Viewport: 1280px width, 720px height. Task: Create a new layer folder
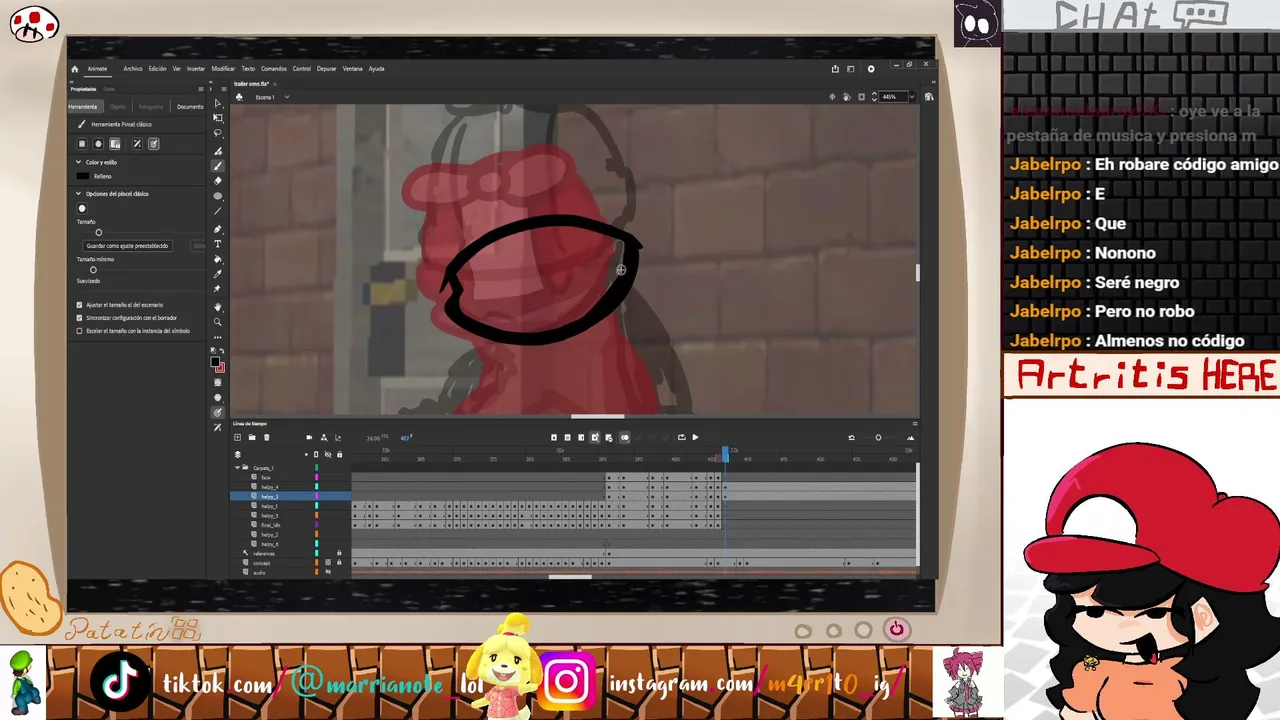coord(252,437)
